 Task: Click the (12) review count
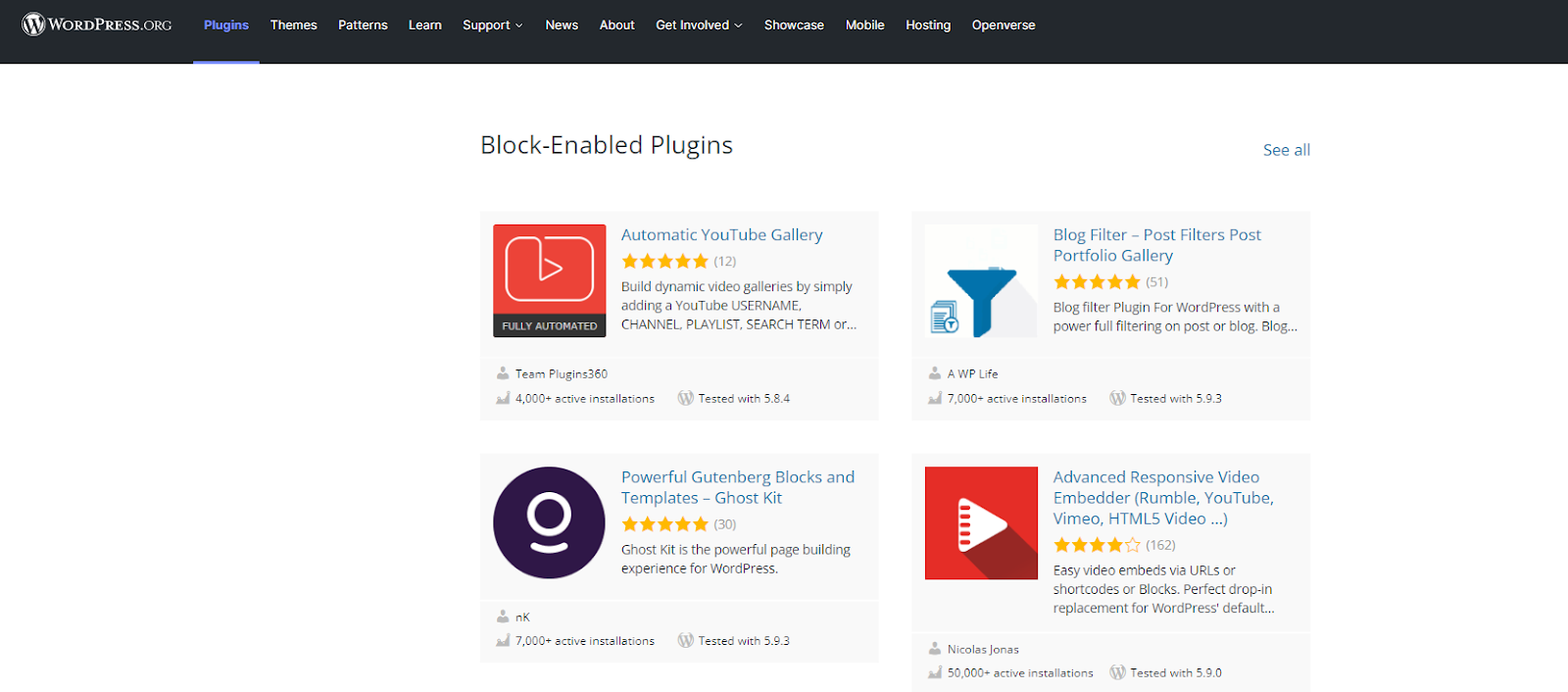pyautogui.click(x=725, y=261)
